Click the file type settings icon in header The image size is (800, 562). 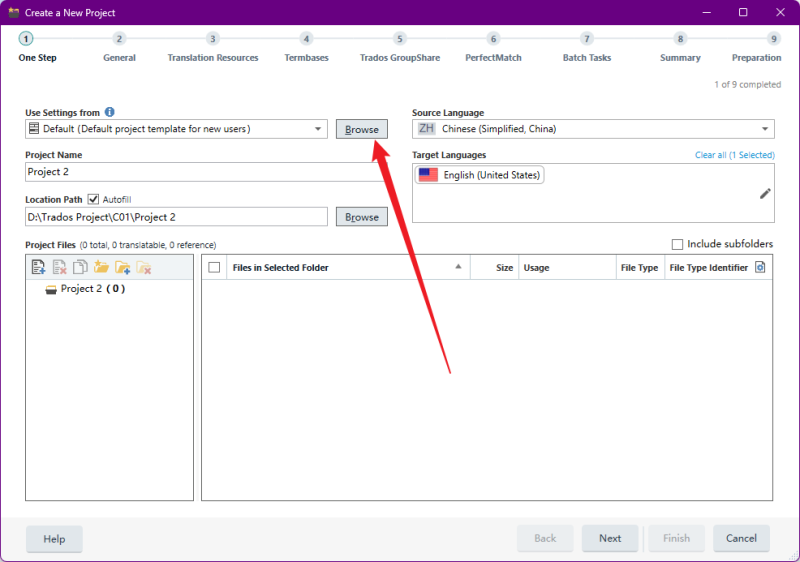pos(760,267)
